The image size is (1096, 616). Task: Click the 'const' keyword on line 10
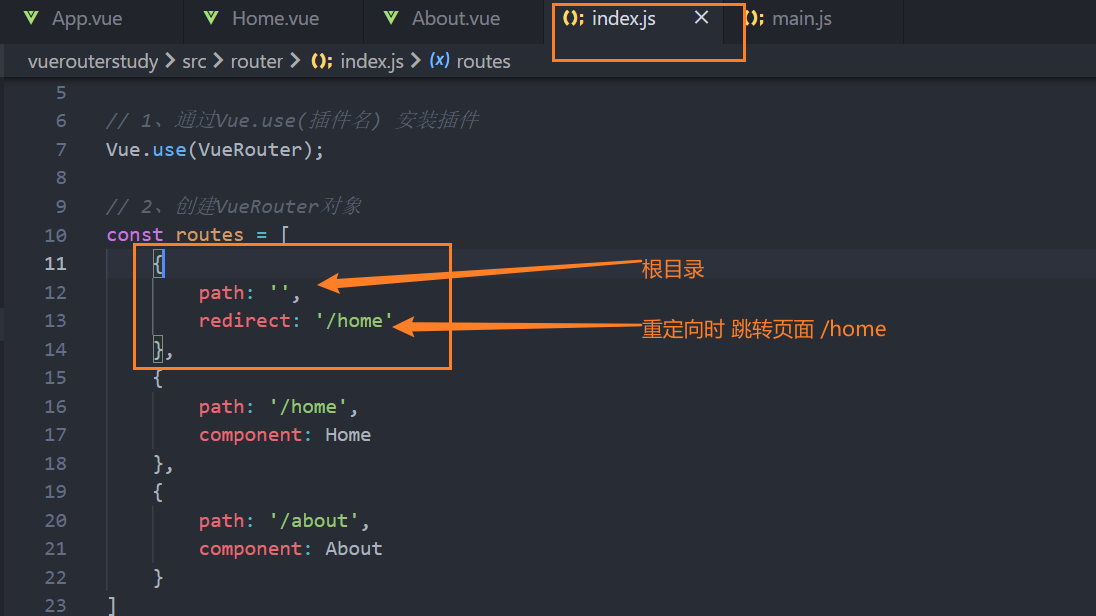(134, 235)
